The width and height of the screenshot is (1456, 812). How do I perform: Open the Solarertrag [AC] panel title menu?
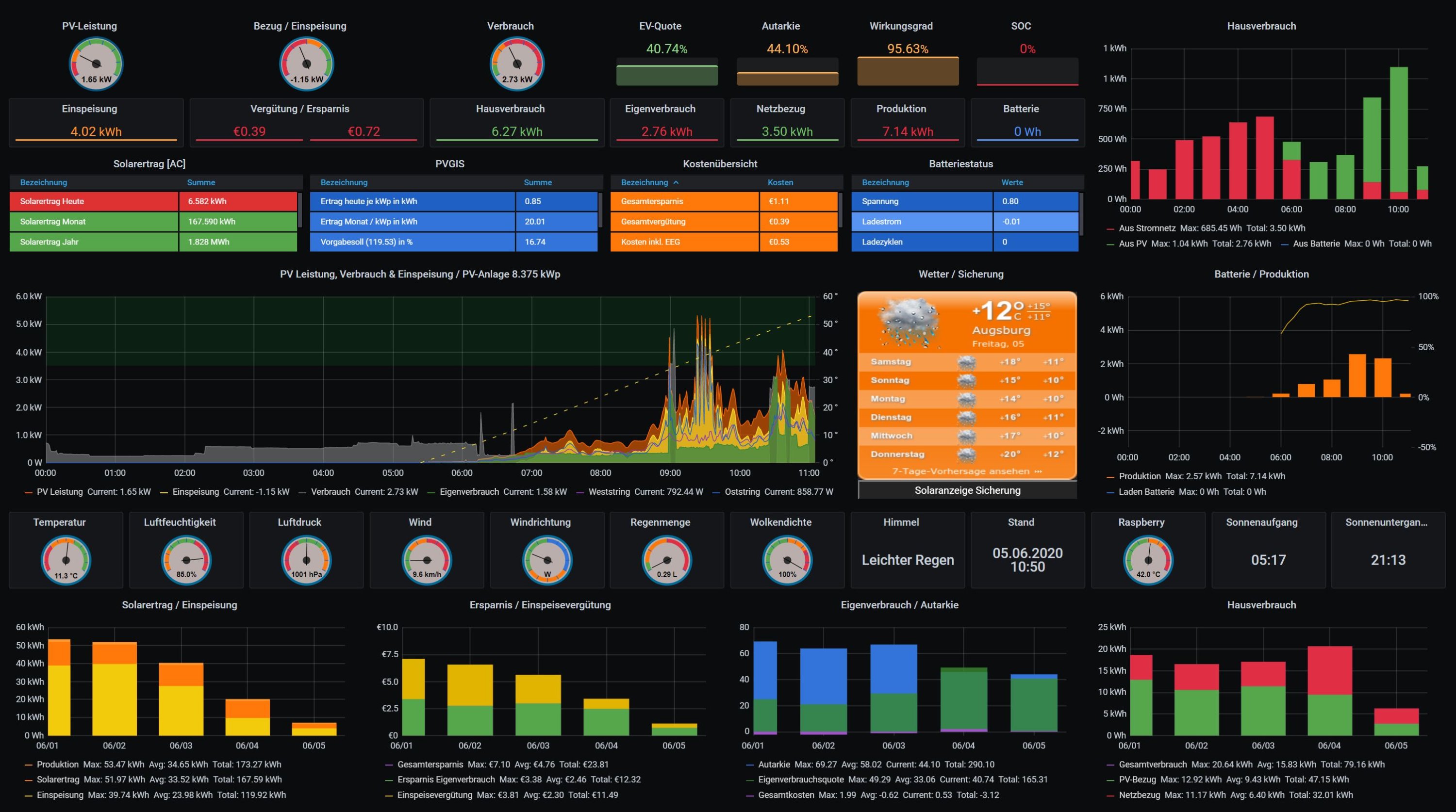(x=149, y=164)
